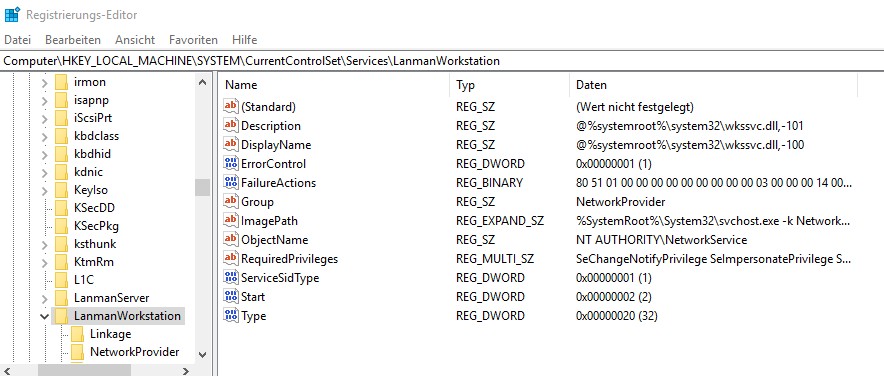Select the (Standard) string value icon

pos(231,107)
